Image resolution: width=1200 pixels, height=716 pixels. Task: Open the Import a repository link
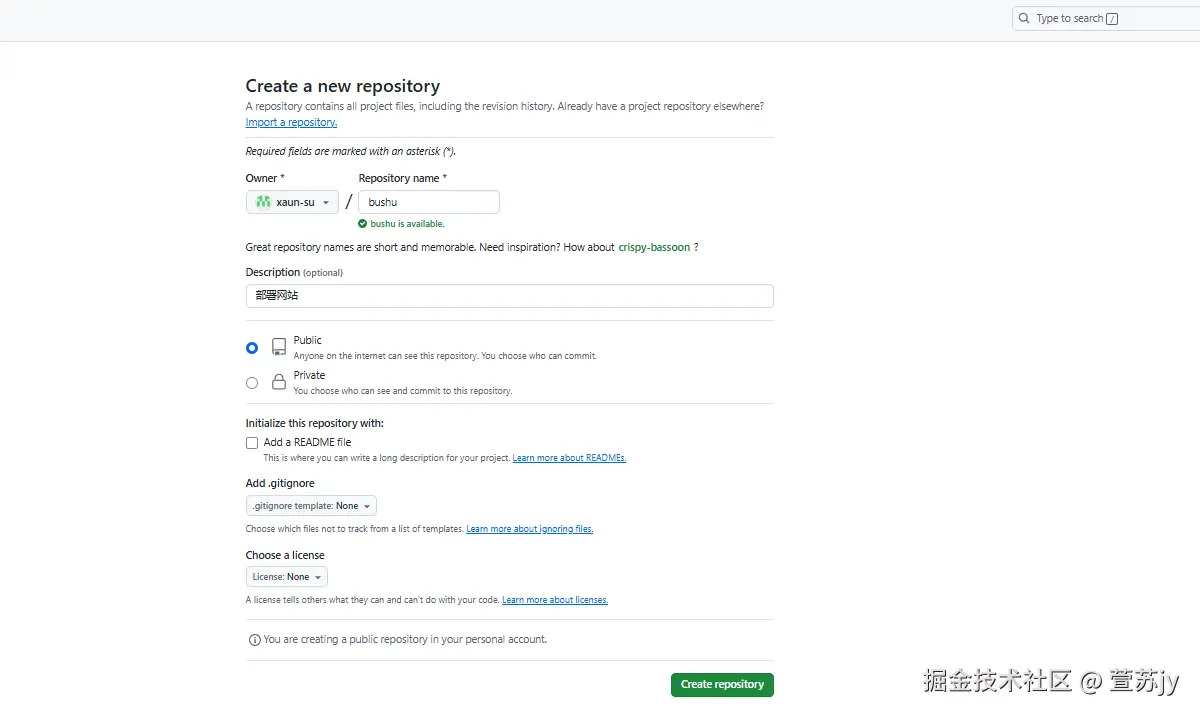pos(291,123)
